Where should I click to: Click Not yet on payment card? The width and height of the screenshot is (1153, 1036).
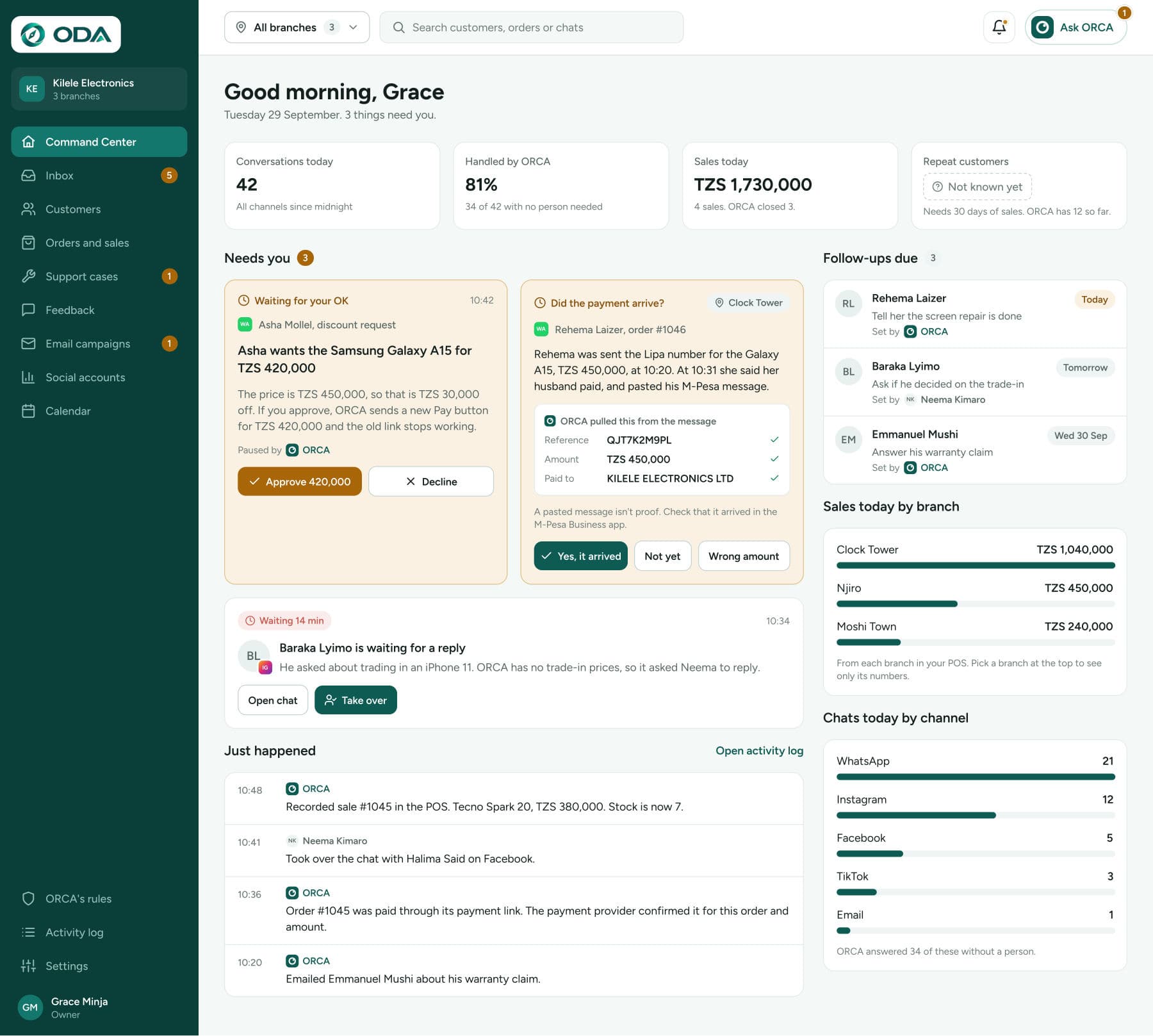click(662, 556)
